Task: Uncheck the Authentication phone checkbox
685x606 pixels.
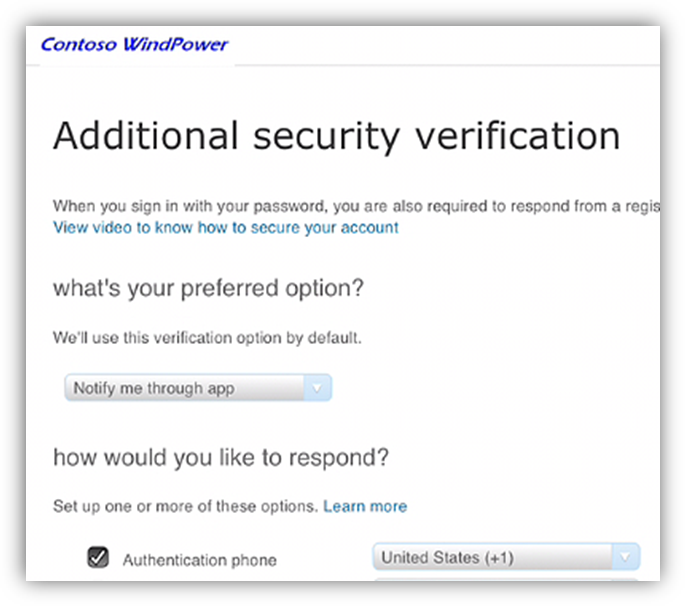Action: tap(99, 558)
